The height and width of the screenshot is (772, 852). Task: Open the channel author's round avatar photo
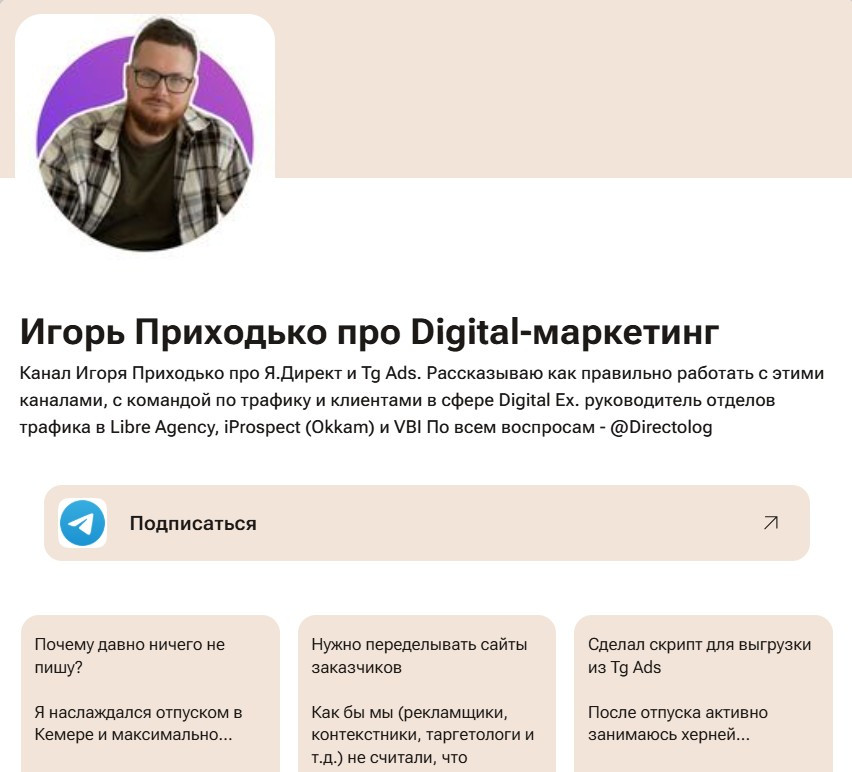tap(145, 136)
